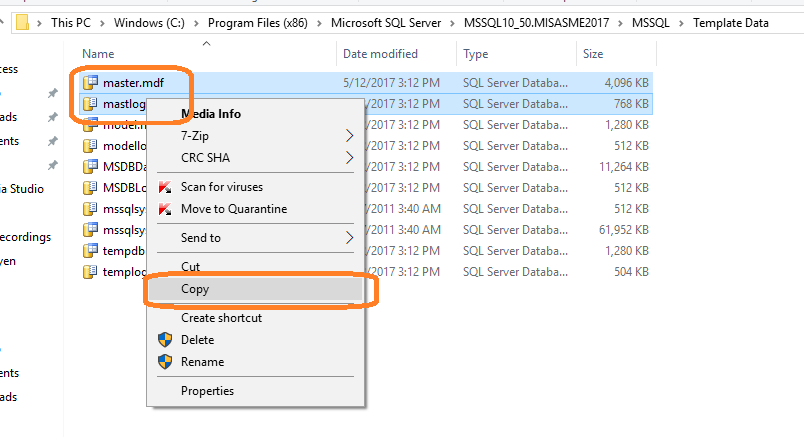804x437 pixels.
Task: Click the templog file icon
Action: pyautogui.click(x=90, y=271)
